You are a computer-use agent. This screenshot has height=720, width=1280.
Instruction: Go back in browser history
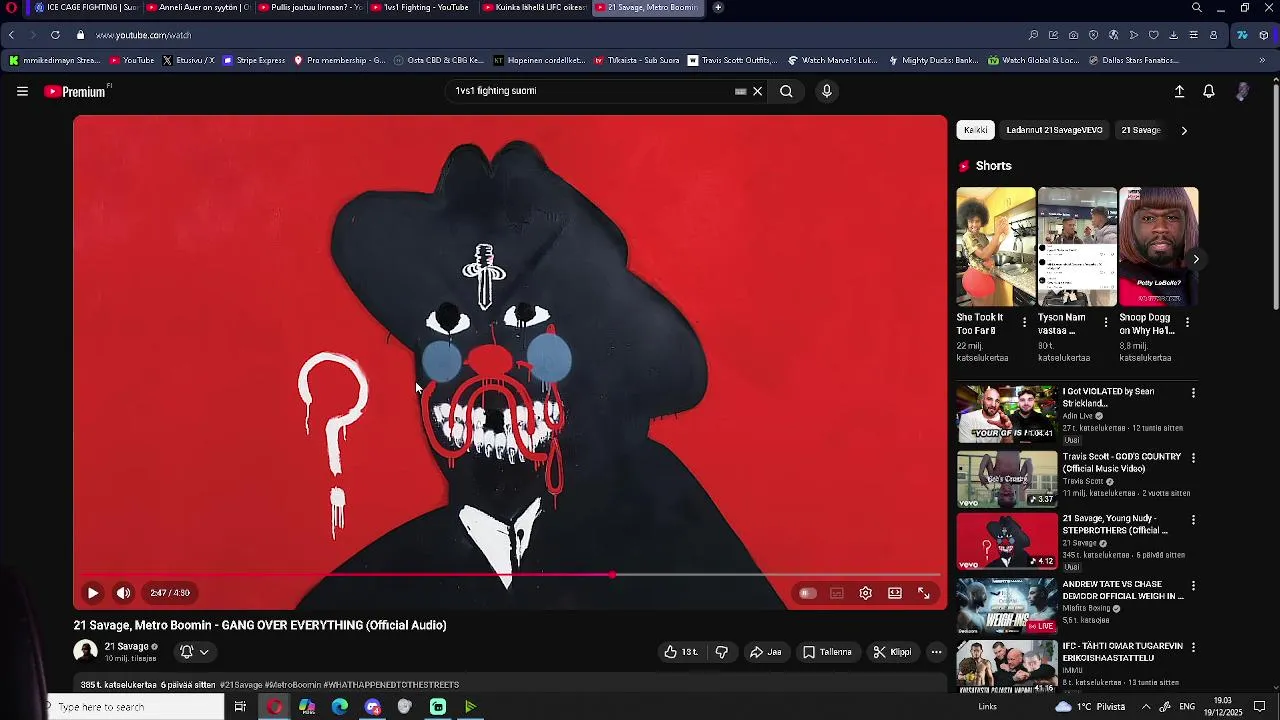coord(11,35)
